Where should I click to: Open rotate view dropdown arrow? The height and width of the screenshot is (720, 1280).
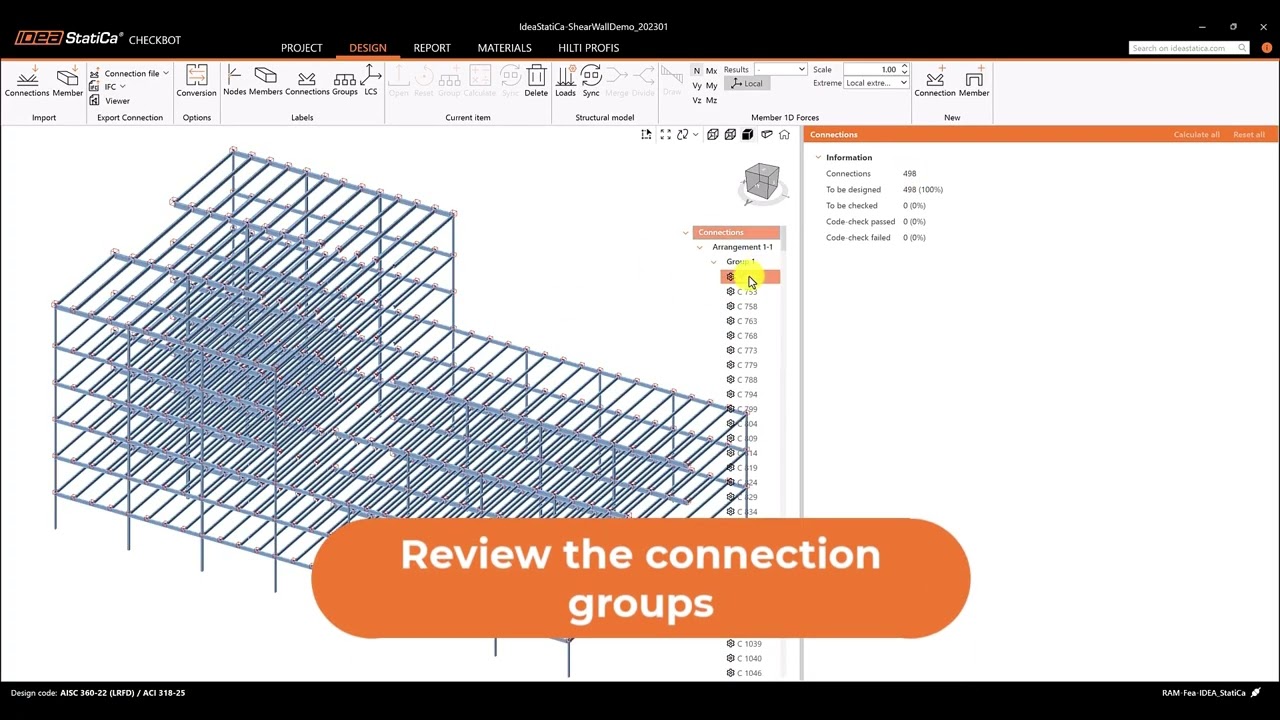[695, 135]
